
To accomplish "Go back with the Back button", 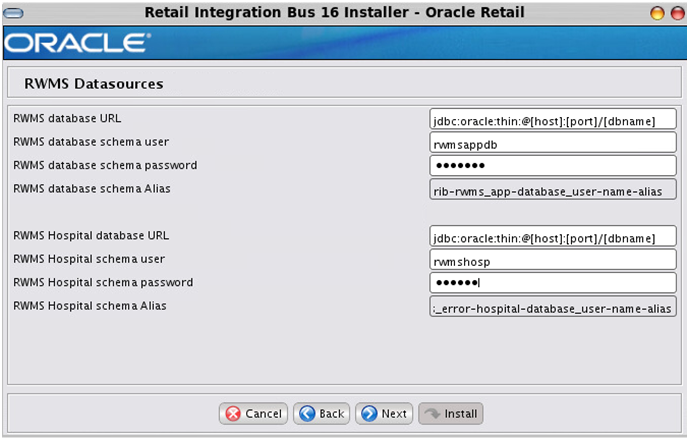I will (321, 414).
